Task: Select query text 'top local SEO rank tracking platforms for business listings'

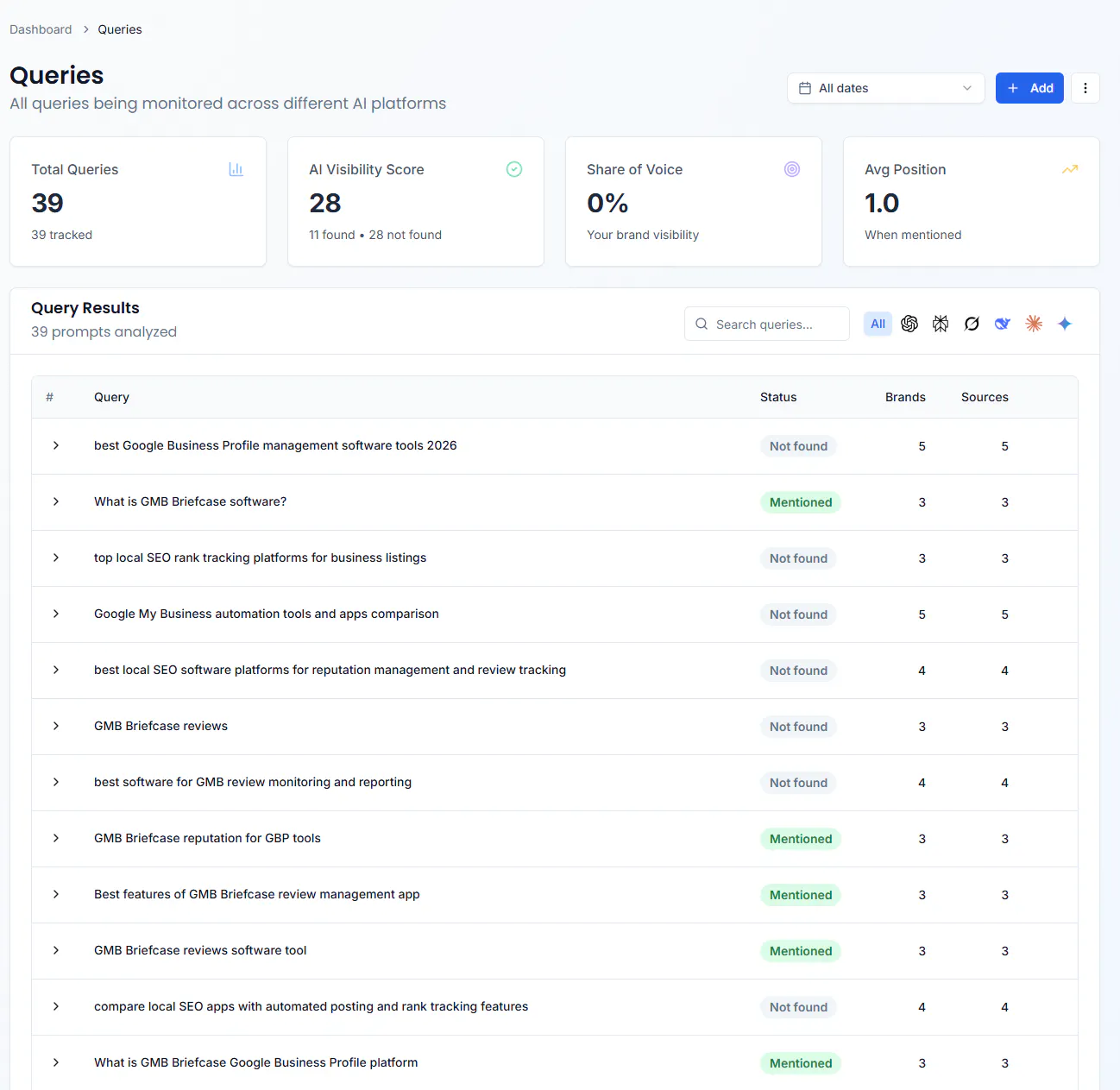Action: coord(260,558)
